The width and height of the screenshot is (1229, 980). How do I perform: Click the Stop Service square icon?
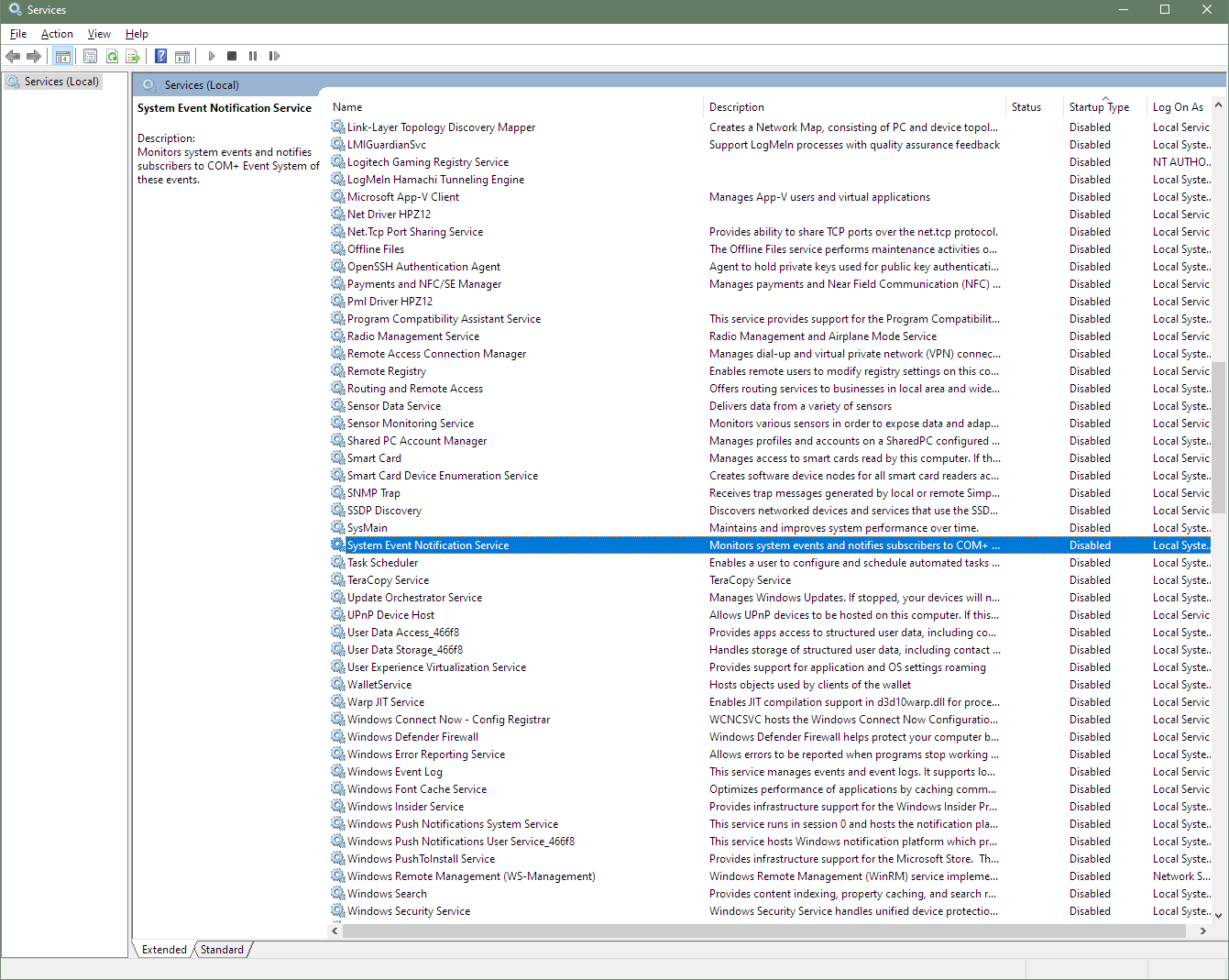pyautogui.click(x=232, y=56)
